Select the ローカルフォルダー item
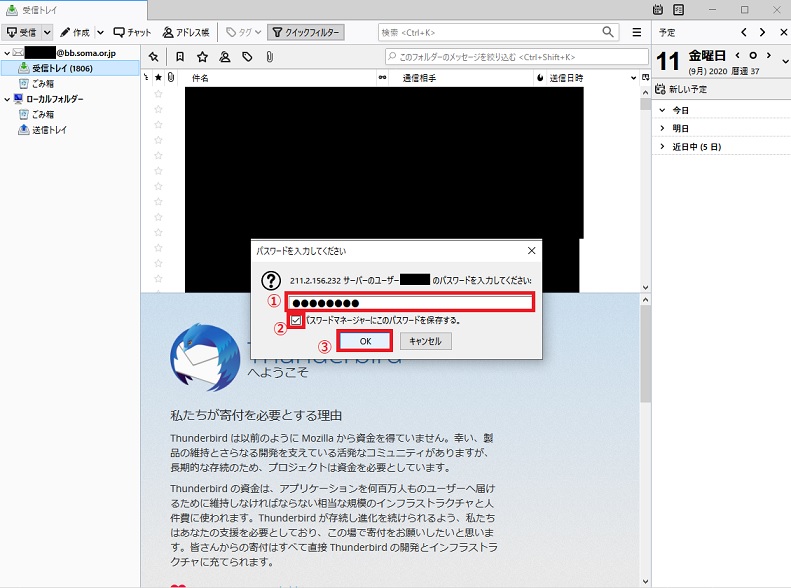Image resolution: width=791 pixels, height=588 pixels. (54, 99)
